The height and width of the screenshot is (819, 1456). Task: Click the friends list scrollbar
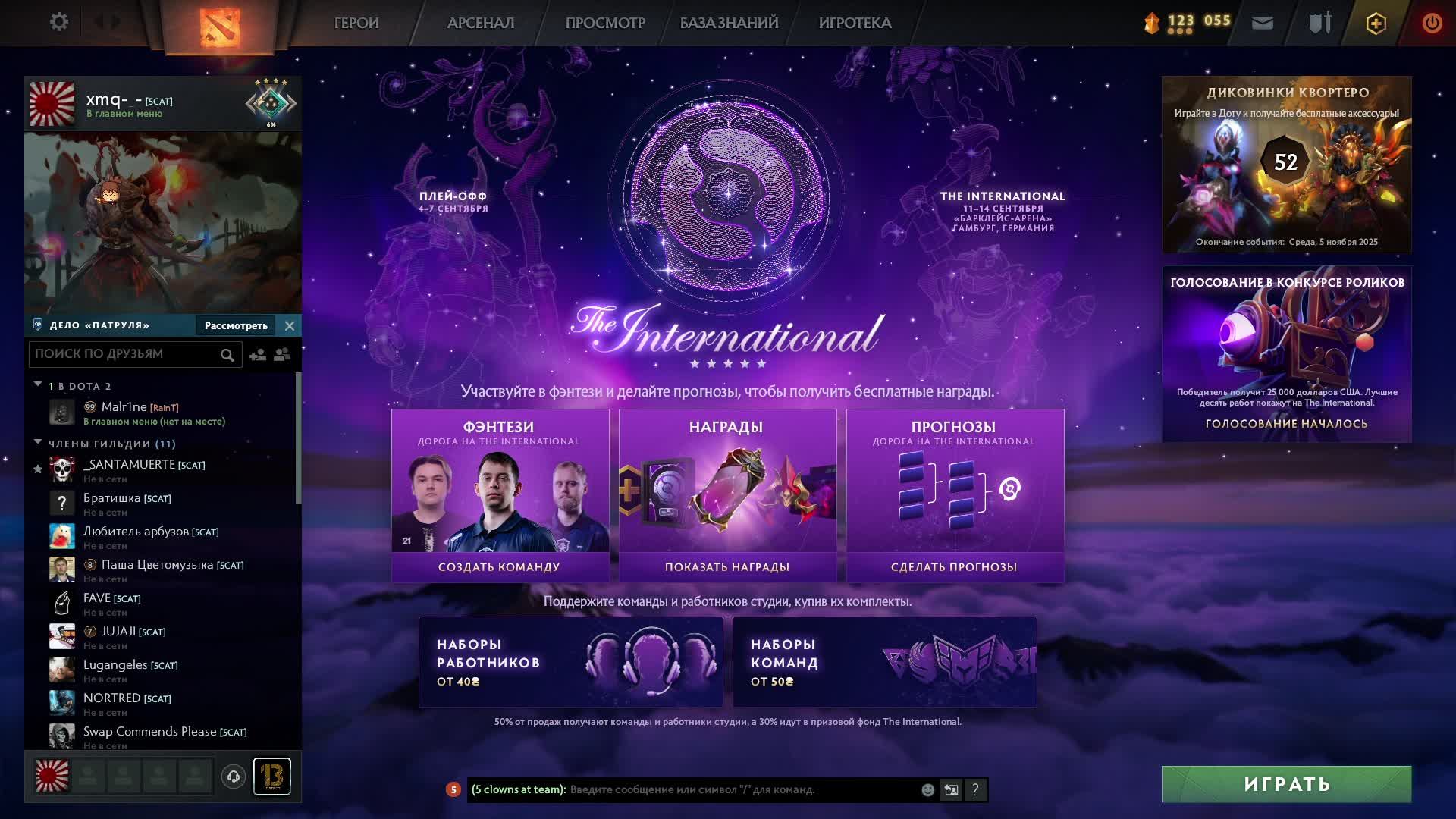click(298, 438)
